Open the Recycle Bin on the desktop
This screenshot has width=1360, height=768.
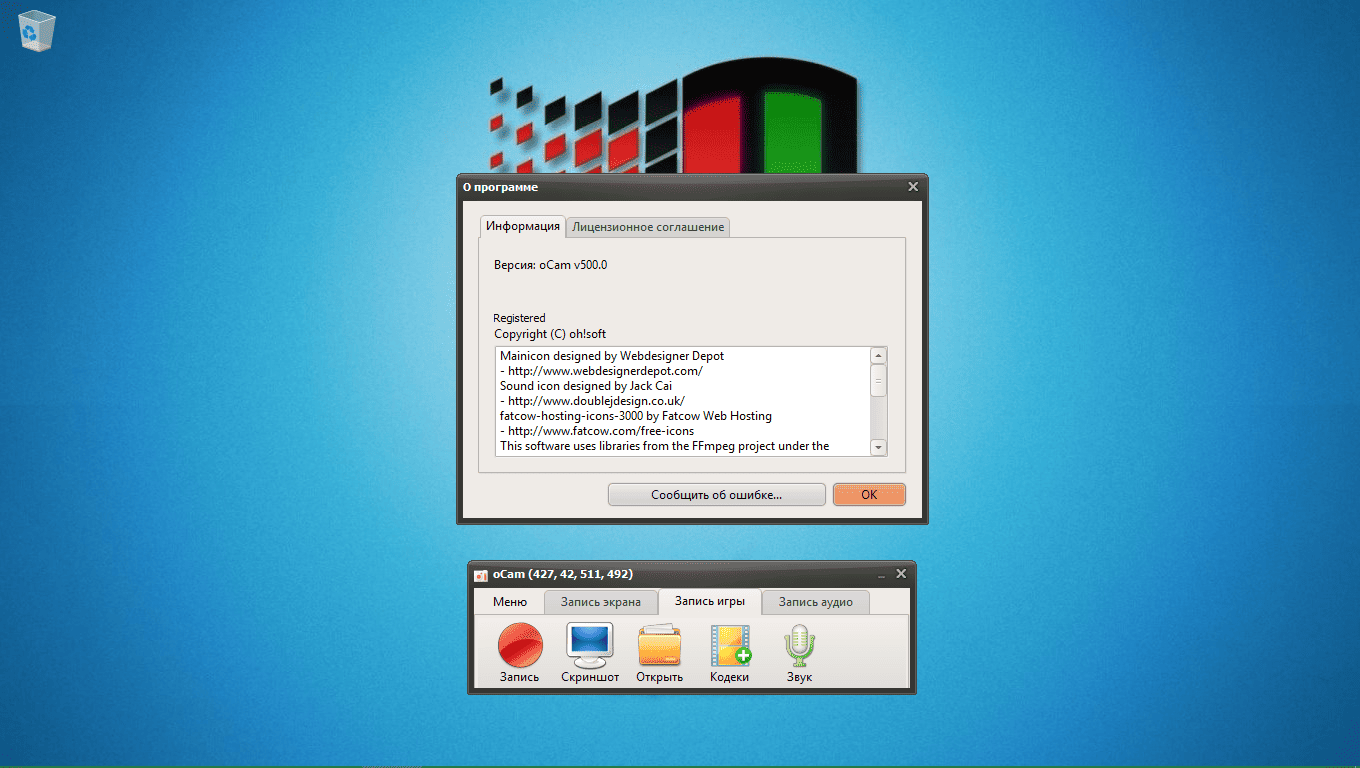point(37,30)
